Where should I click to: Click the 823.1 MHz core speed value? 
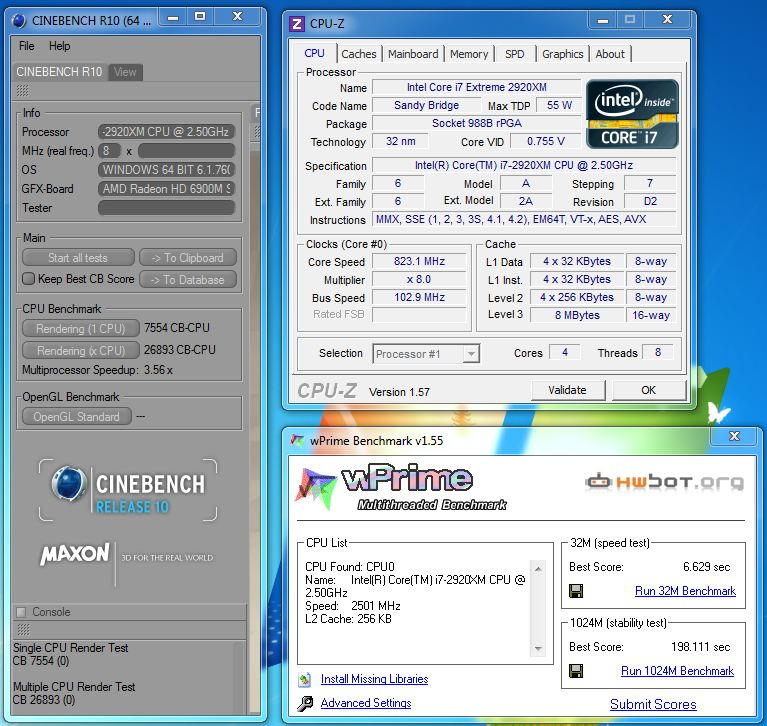[419, 261]
